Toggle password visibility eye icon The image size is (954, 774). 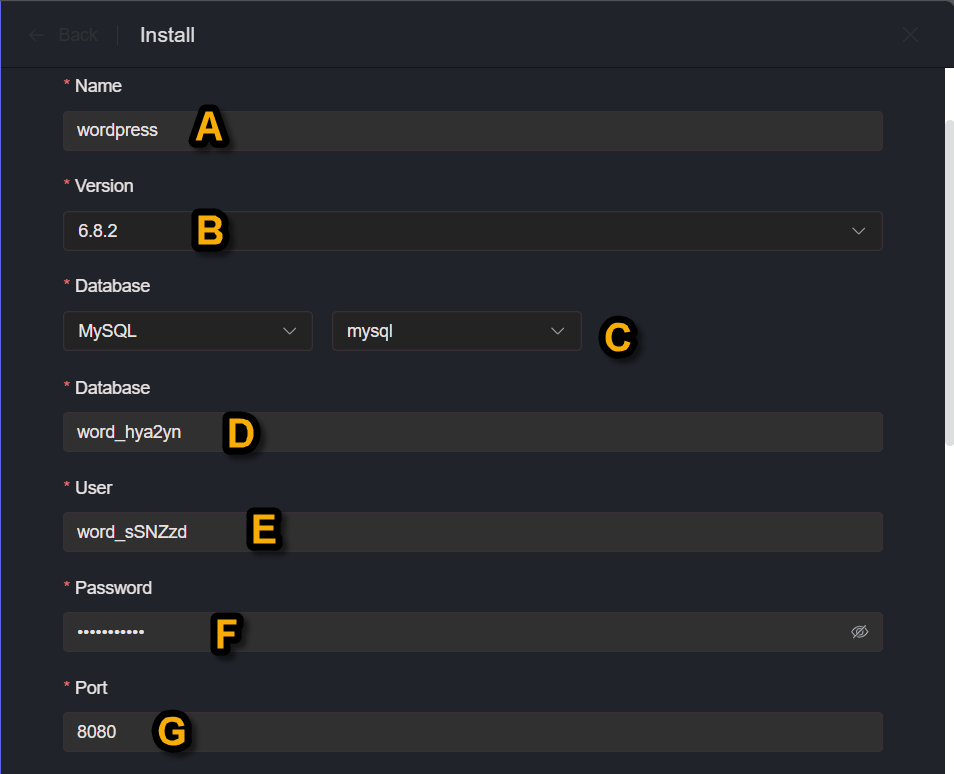tap(859, 632)
